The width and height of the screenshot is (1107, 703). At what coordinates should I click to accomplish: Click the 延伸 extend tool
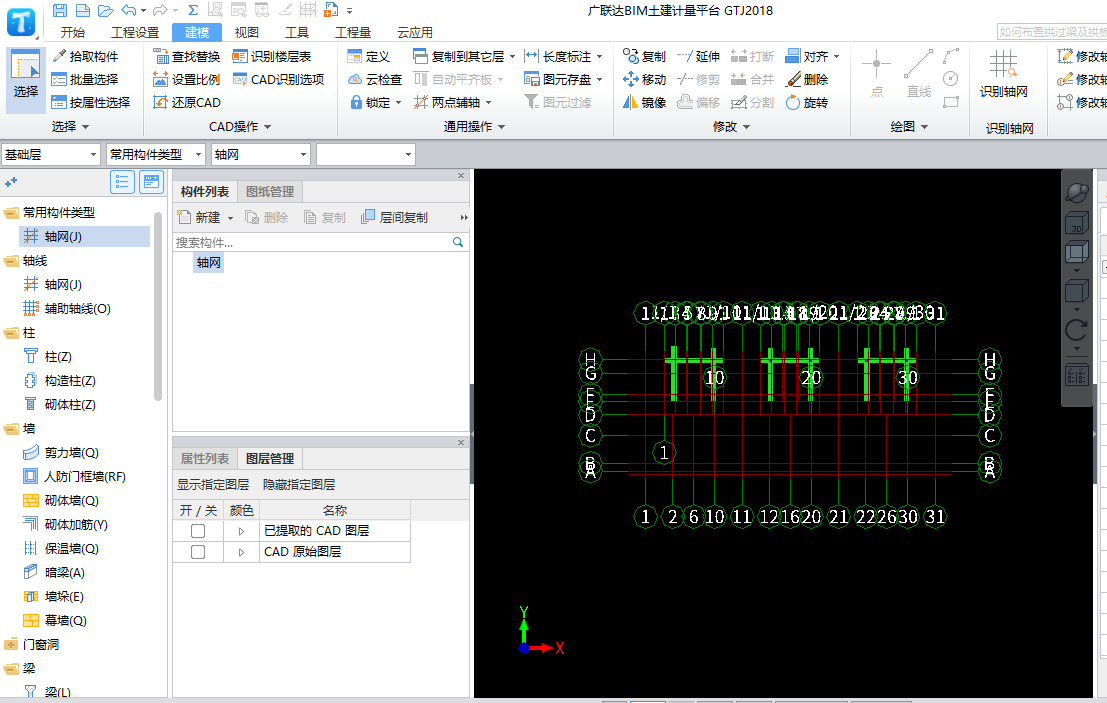click(698, 56)
